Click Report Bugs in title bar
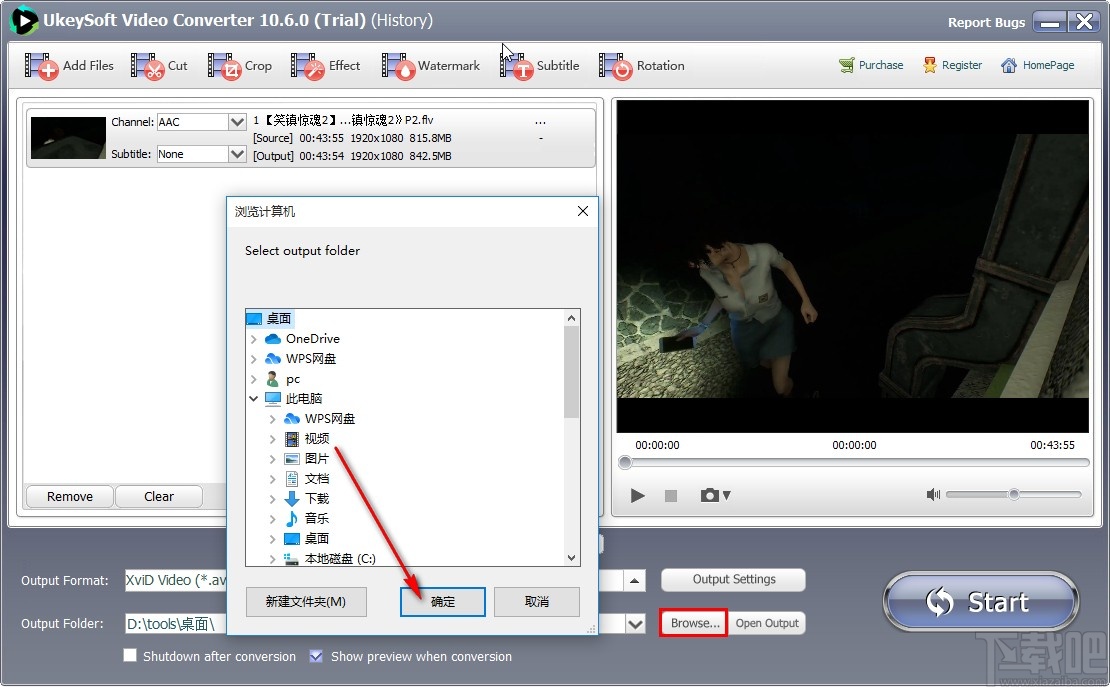Image resolution: width=1110 pixels, height=687 pixels. (x=986, y=22)
